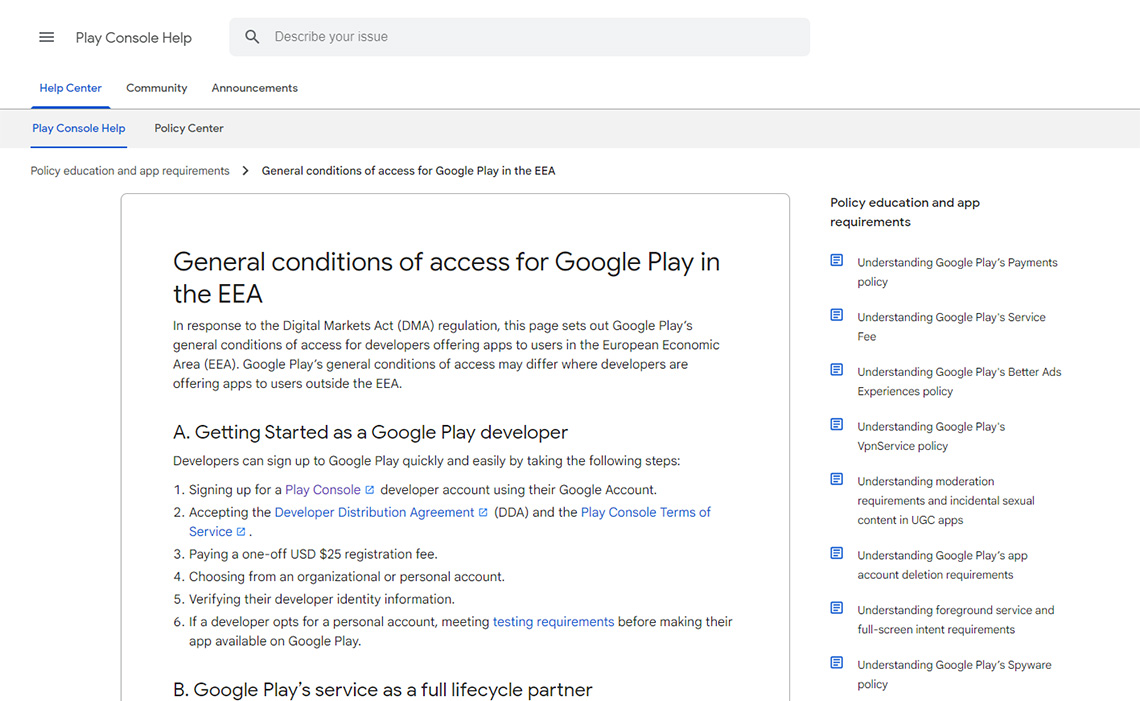Click the current breadcrumb General conditions of access
The image size is (1140, 701).
tap(409, 171)
